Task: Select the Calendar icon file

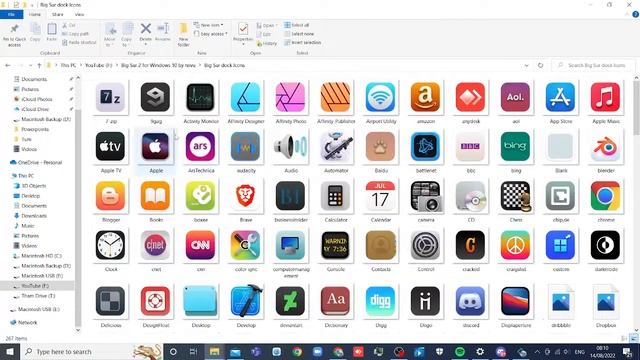Action: [x=380, y=201]
